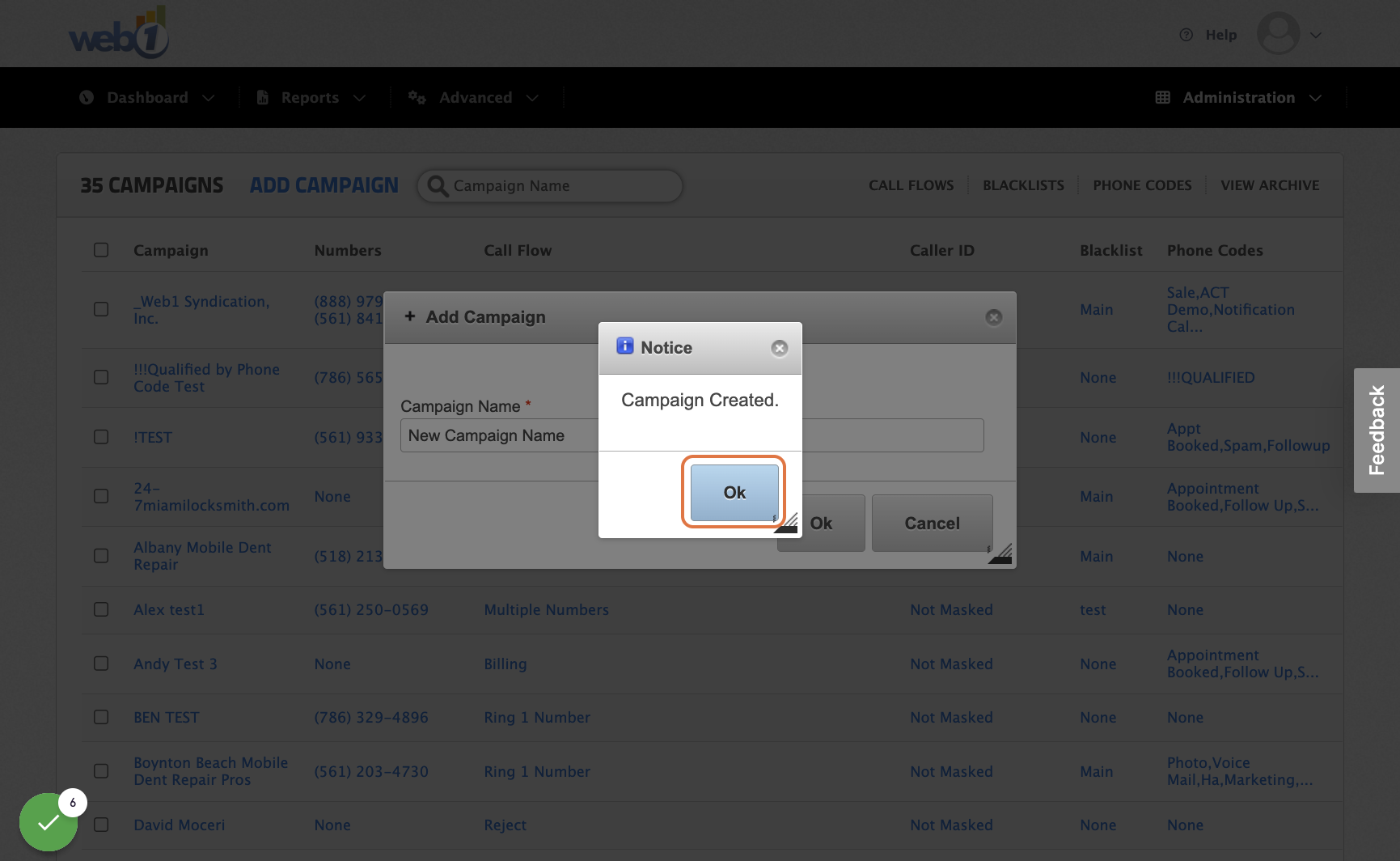Open the Alex test1 campaign link
The height and width of the screenshot is (861, 1400).
(x=169, y=609)
